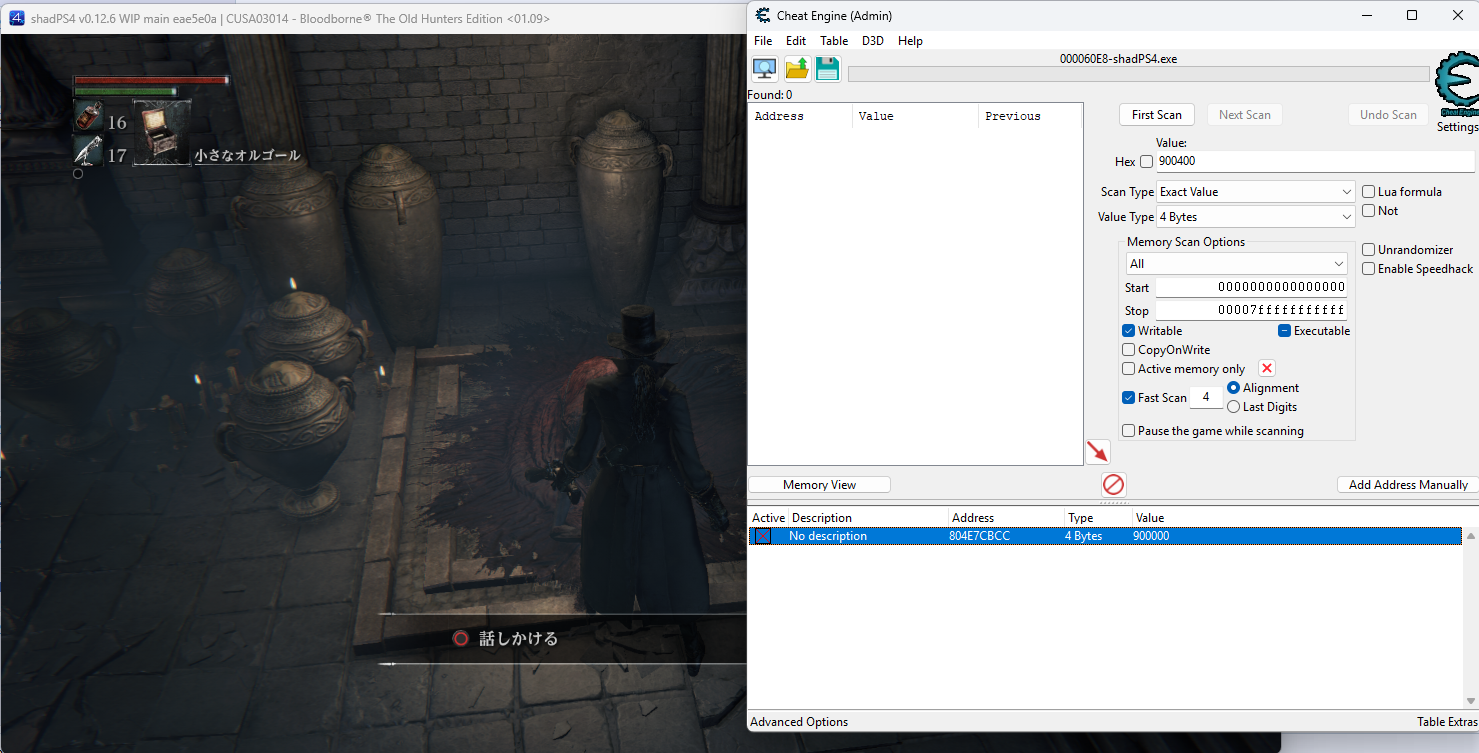This screenshot has width=1479, height=753.
Task: Select the Alignment radio button
Action: [x=1233, y=388]
